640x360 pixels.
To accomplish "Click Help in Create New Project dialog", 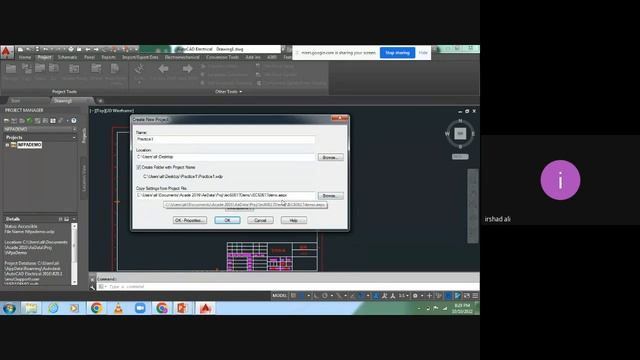I will tap(293, 220).
